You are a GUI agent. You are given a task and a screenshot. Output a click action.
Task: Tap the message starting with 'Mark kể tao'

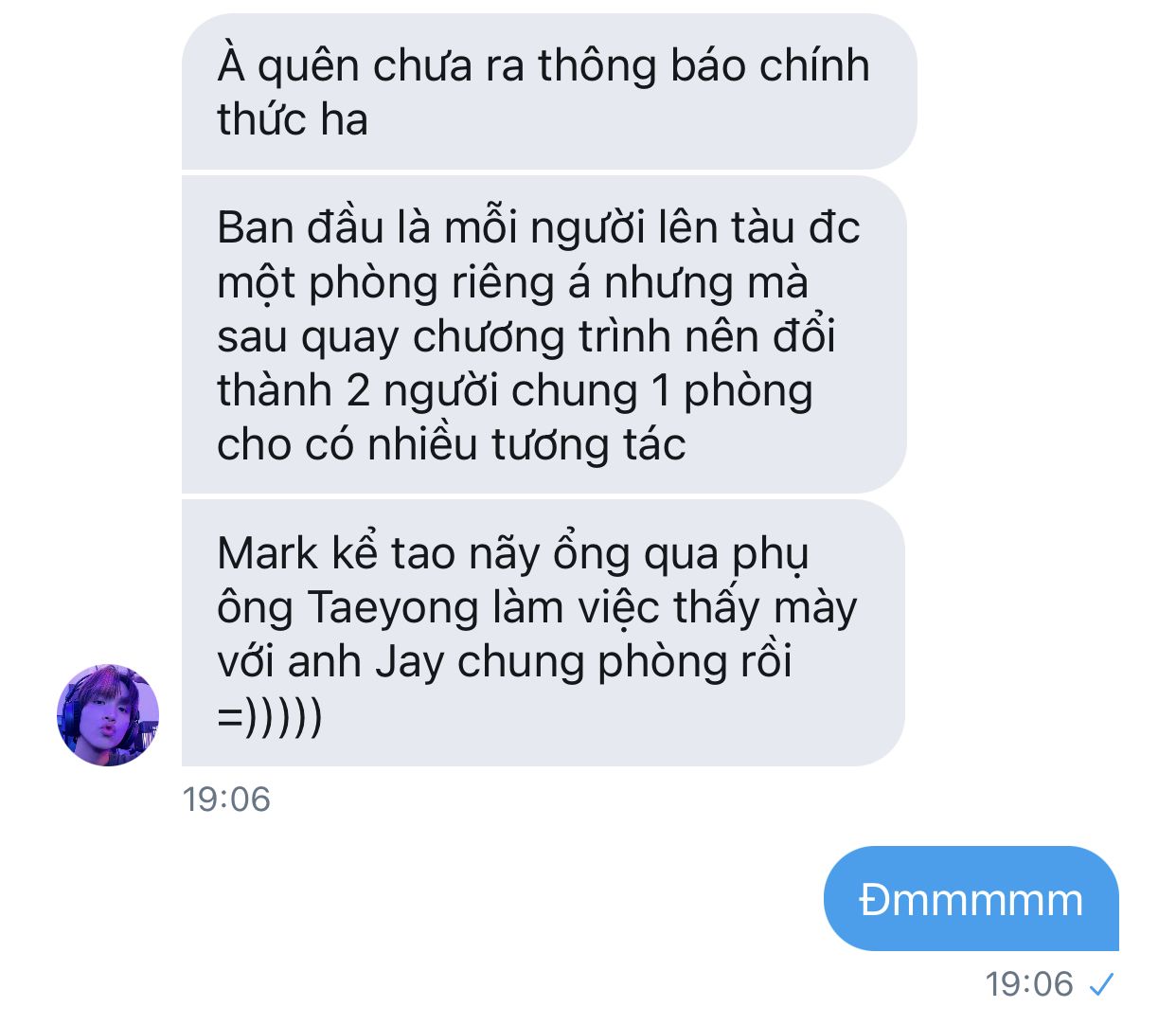click(543, 634)
